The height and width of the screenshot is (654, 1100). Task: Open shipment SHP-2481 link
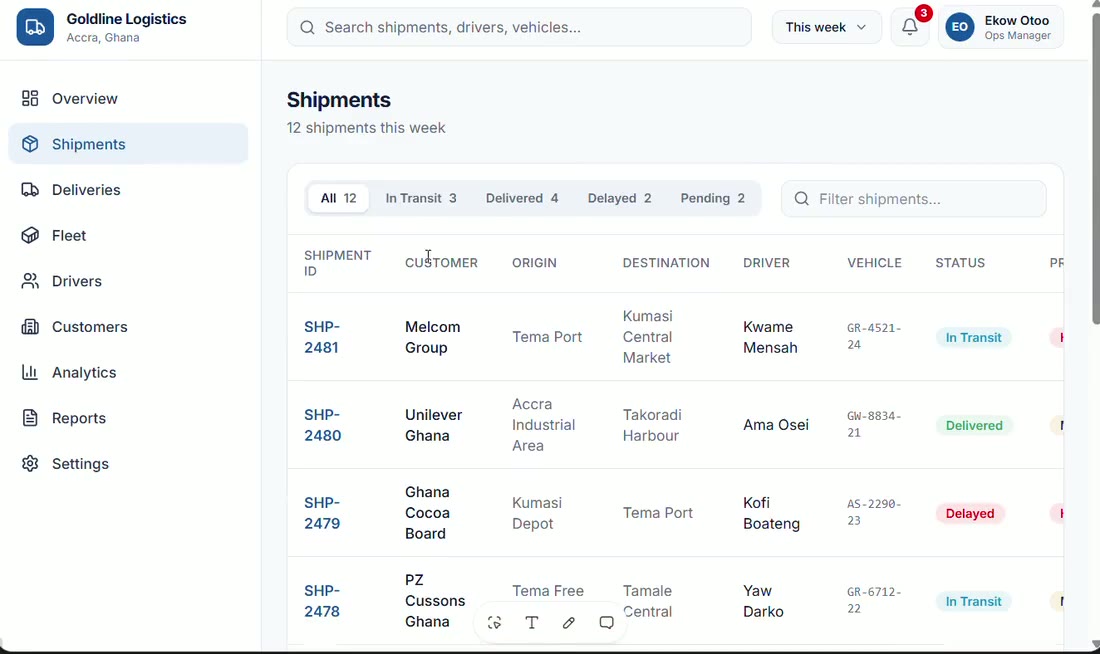point(322,337)
